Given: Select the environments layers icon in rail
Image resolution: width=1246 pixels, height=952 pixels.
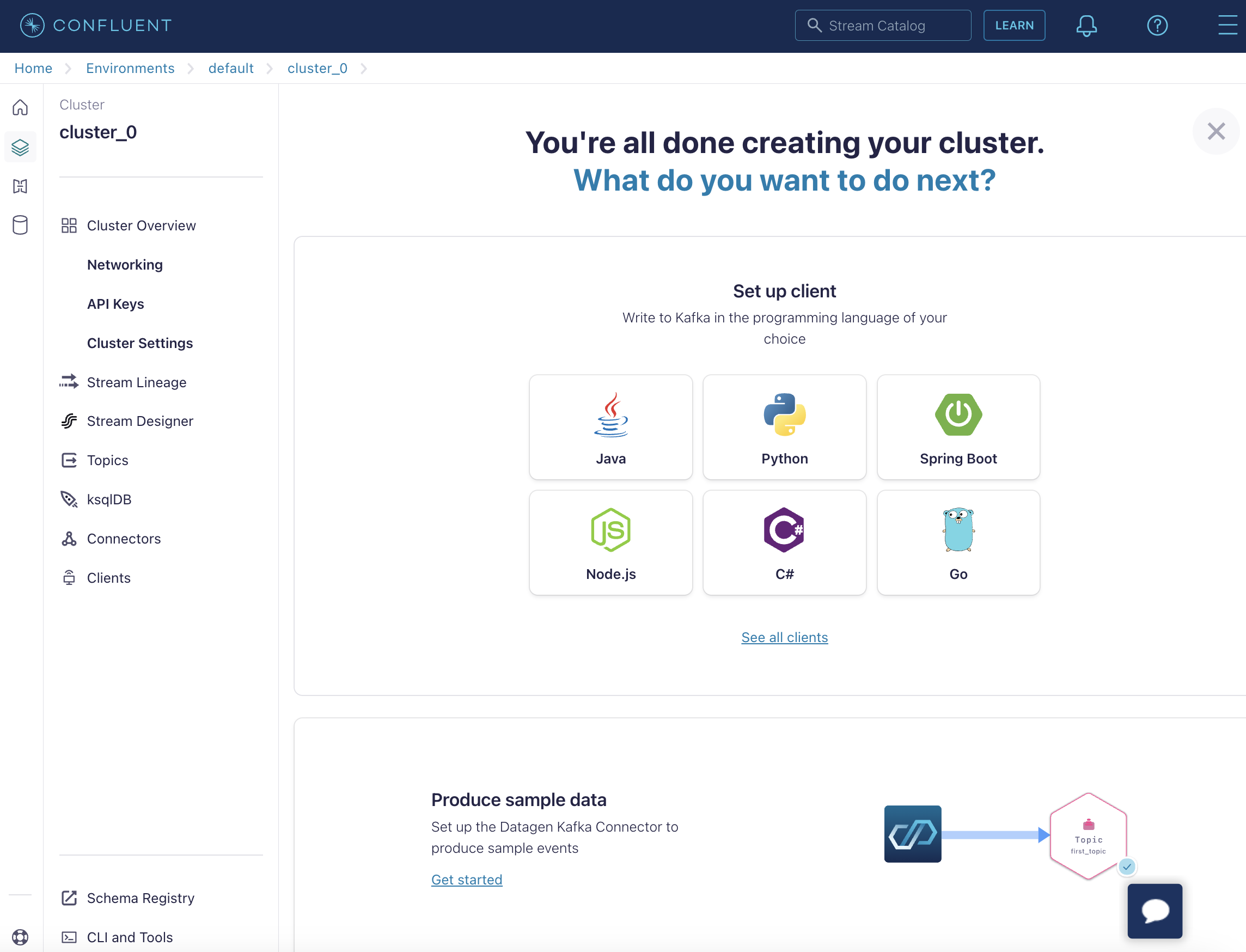Looking at the screenshot, I should (x=20, y=148).
